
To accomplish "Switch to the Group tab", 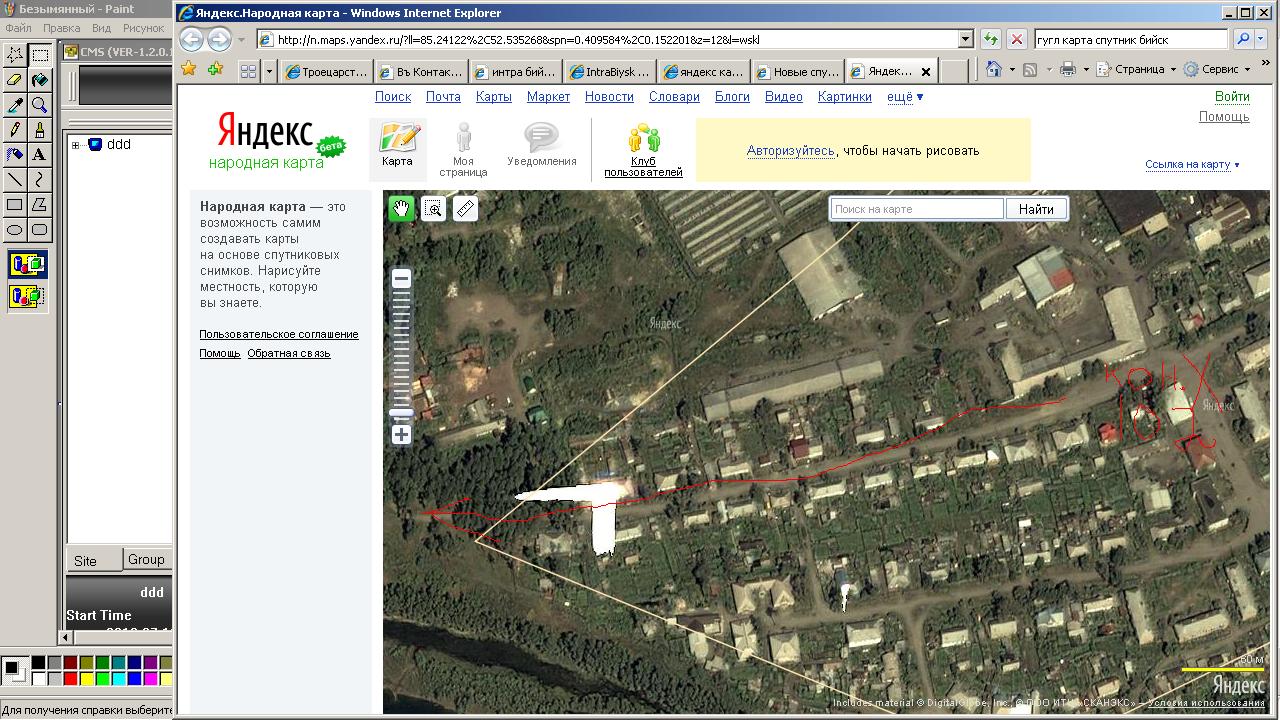I will [146, 560].
